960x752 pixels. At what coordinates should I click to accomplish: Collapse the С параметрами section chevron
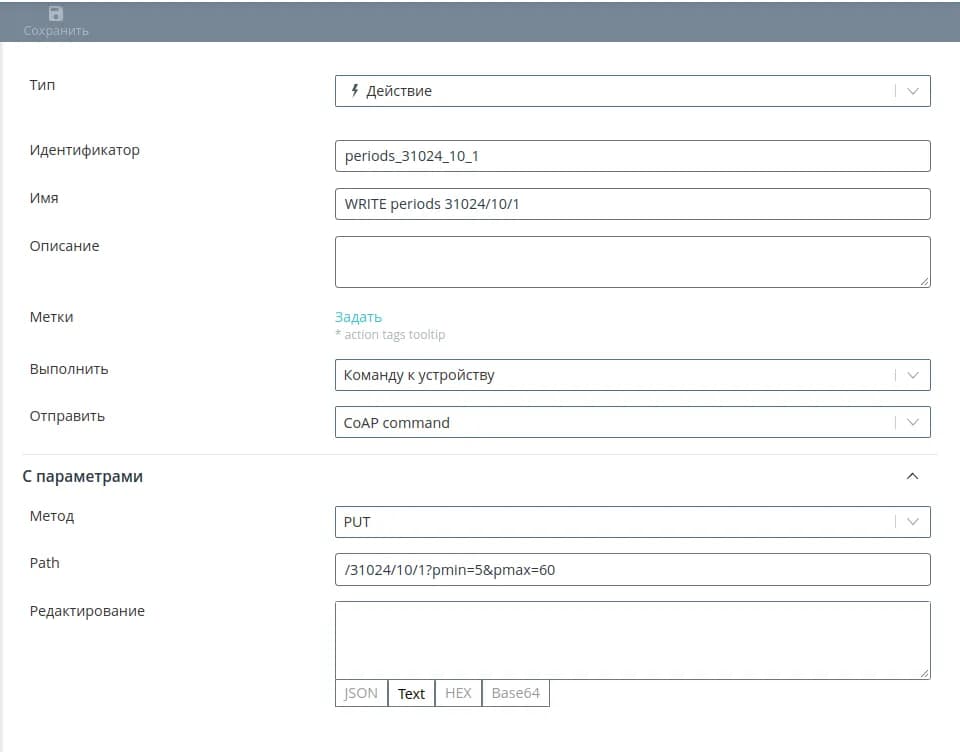click(x=912, y=477)
